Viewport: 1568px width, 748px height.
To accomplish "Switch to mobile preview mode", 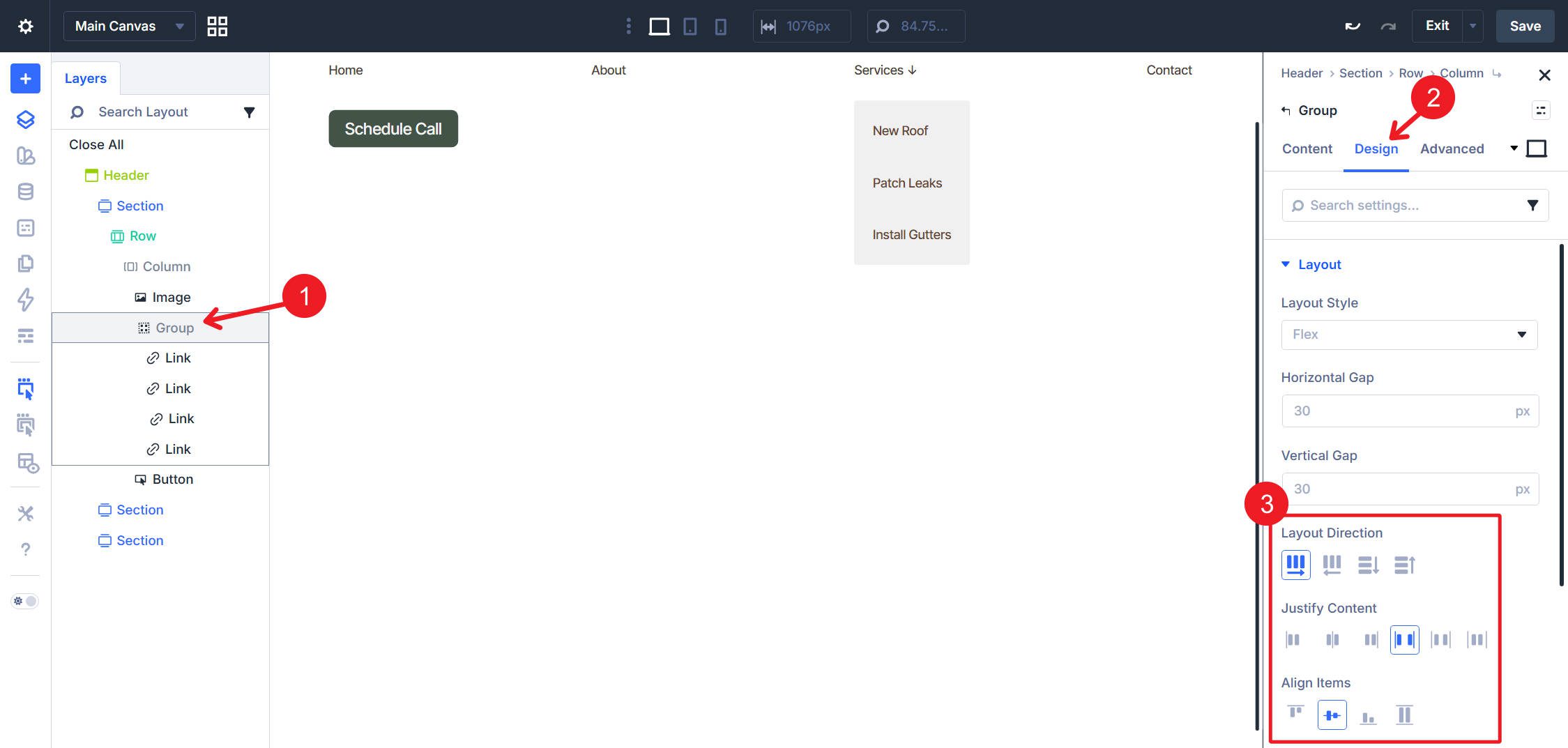I will pos(721,26).
